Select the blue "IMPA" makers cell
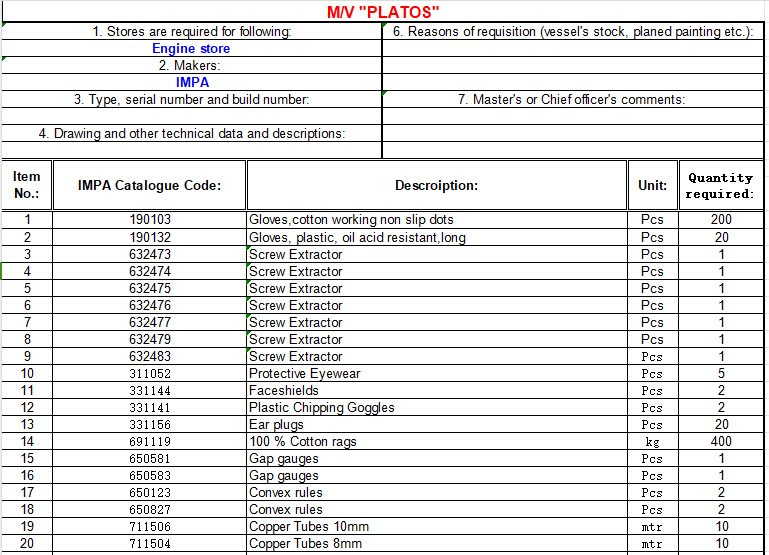 (192, 82)
